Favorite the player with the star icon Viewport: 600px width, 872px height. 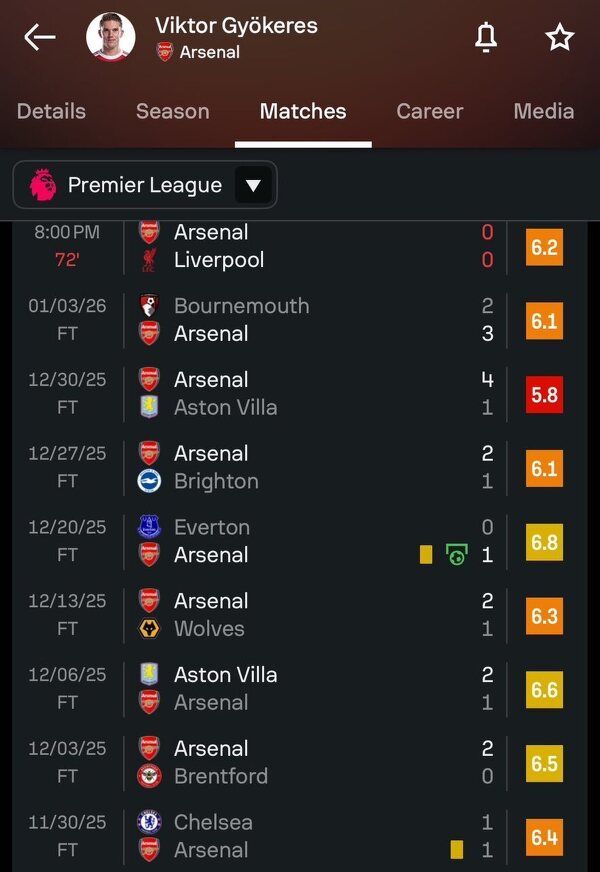559,38
